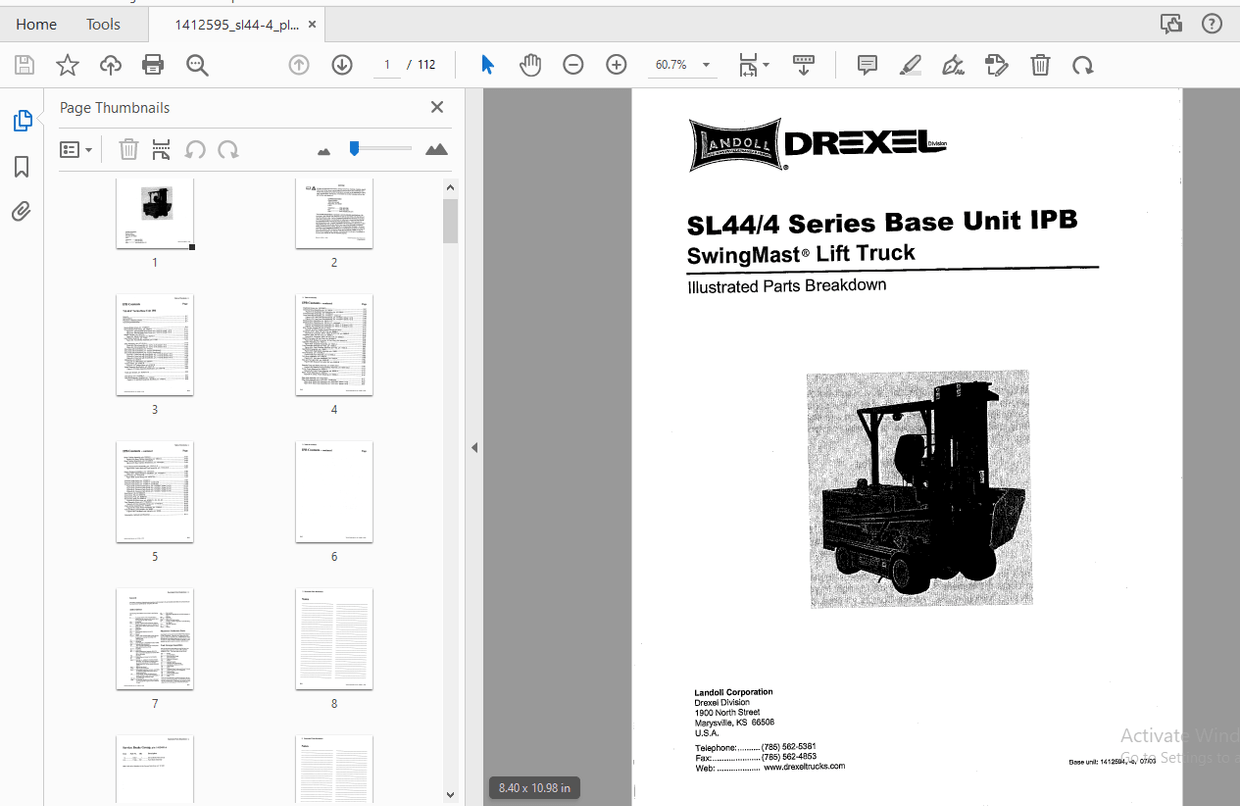Select the Hand tool
Viewport: 1240px width, 806px height.
(530, 64)
